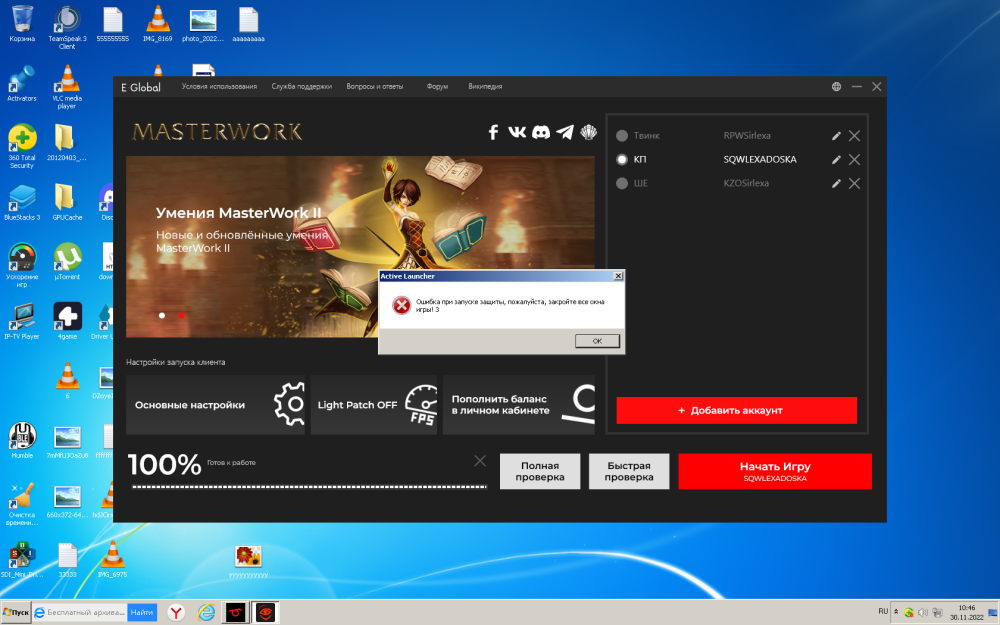
Task: Open the Telegram channel icon
Action: point(564,132)
